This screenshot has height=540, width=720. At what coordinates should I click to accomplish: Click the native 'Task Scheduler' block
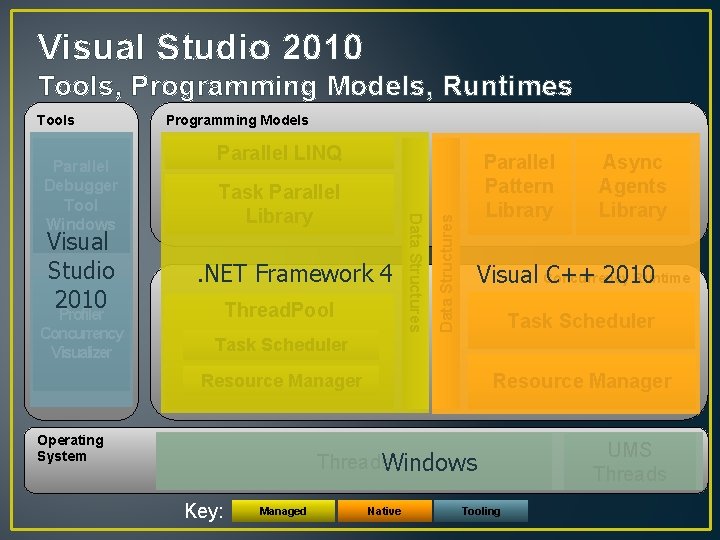581,321
